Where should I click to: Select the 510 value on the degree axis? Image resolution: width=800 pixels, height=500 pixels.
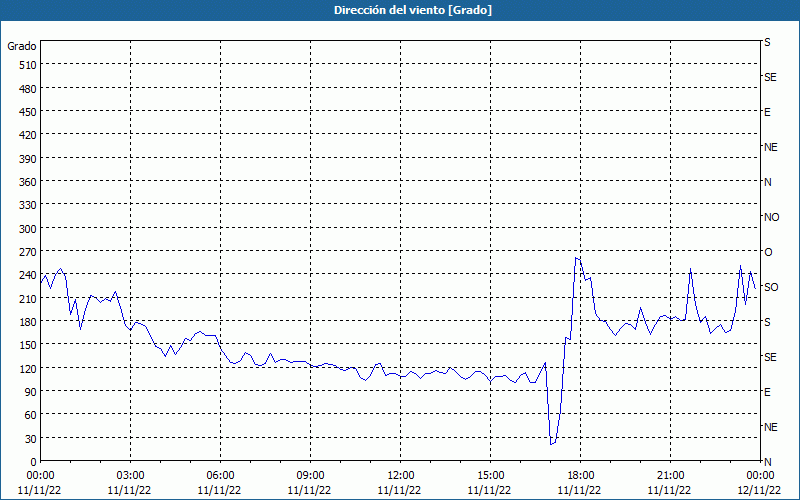pyautogui.click(x=28, y=65)
